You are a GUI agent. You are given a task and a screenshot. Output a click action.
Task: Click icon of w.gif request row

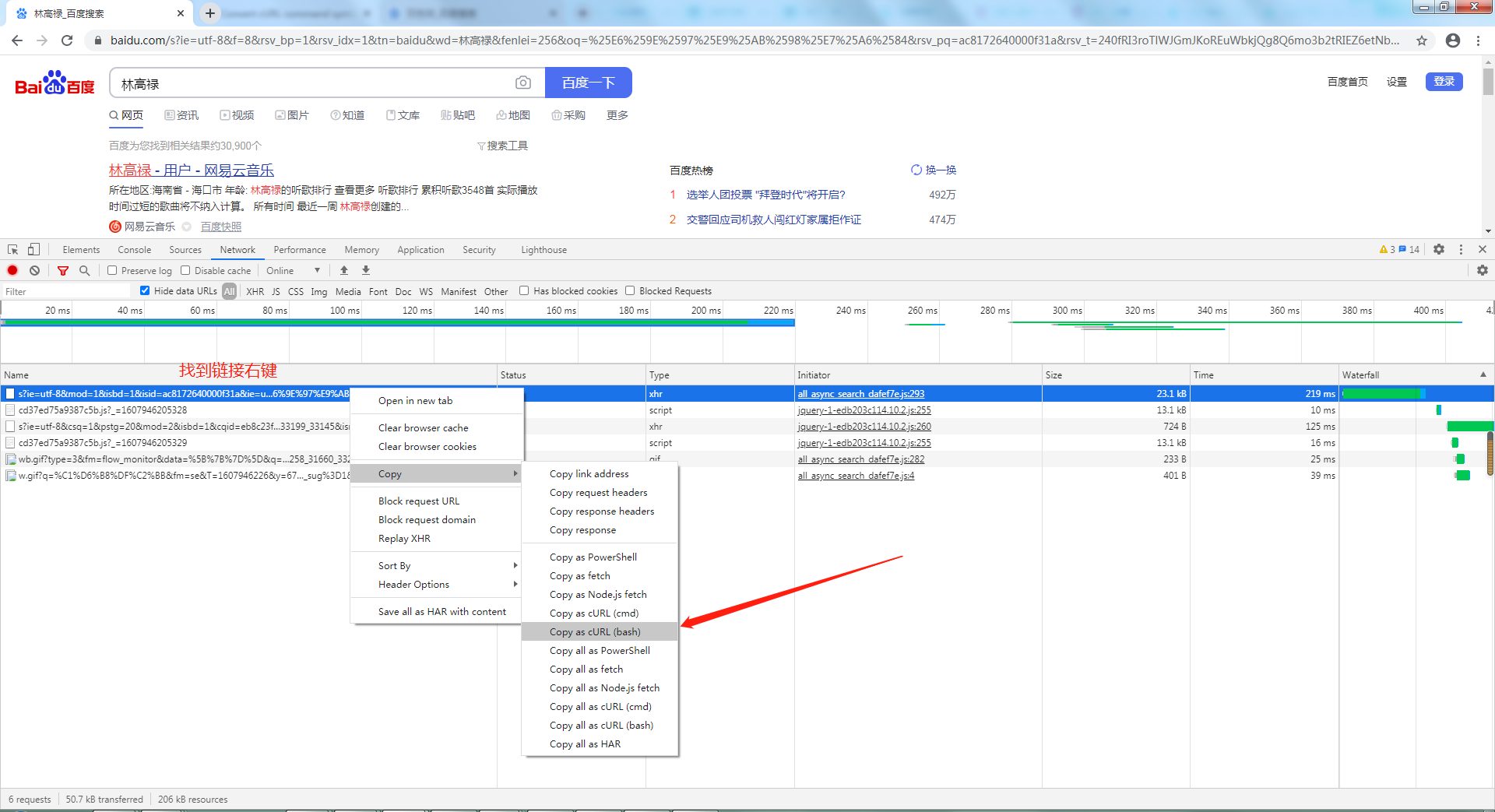pyautogui.click(x=11, y=476)
